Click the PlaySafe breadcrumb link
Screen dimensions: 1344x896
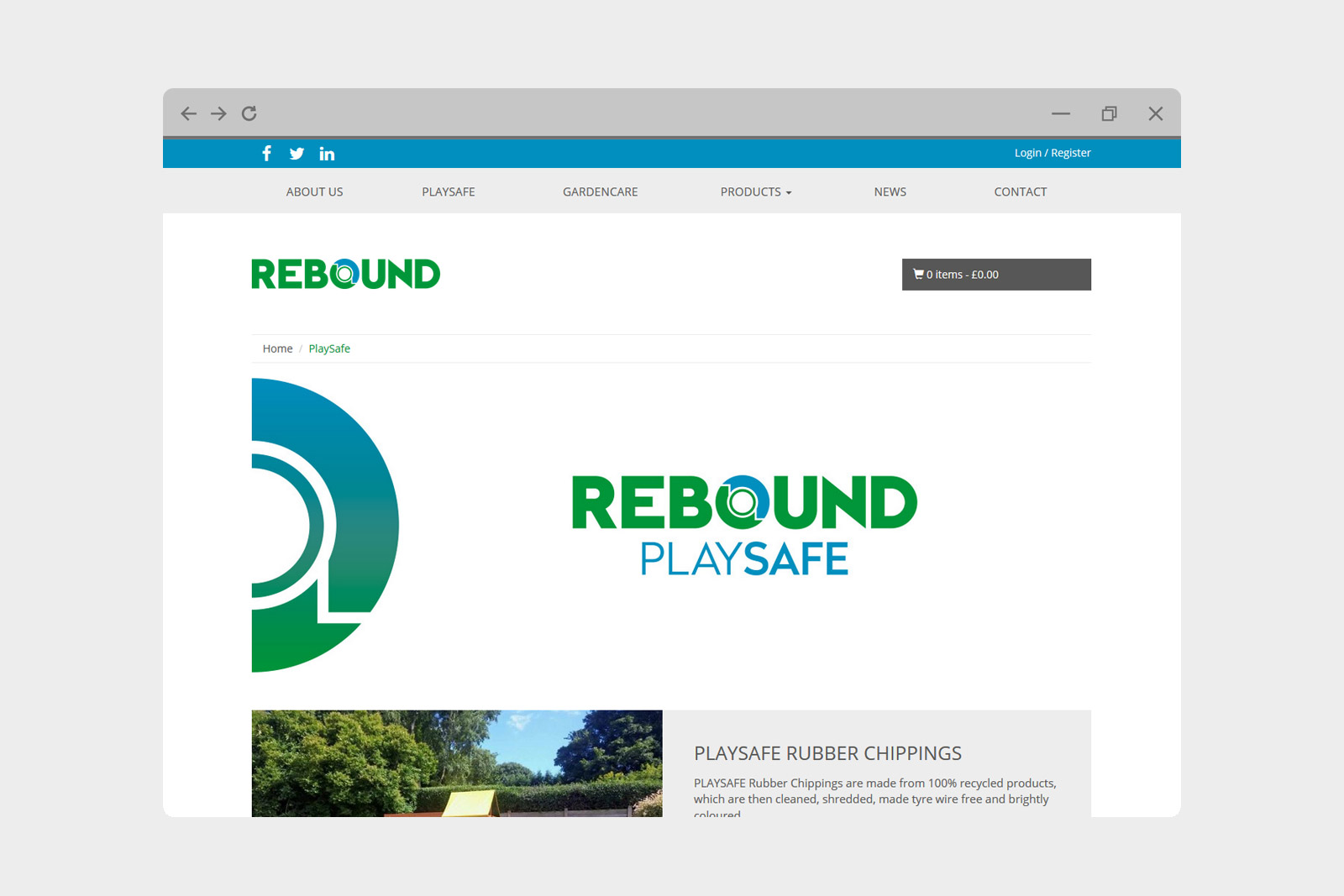tap(329, 348)
